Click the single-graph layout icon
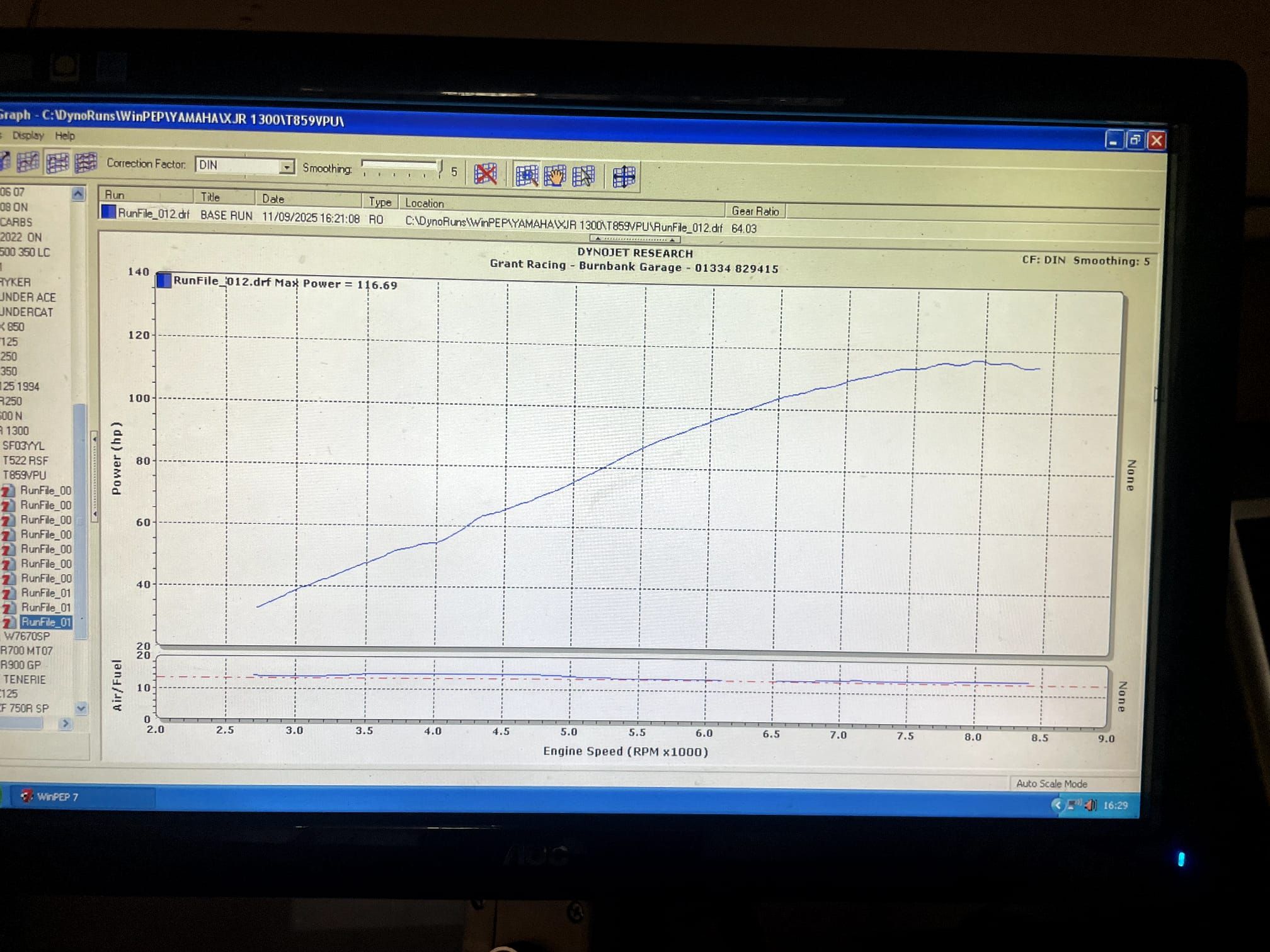Screen dimensions: 1270x952 (28, 162)
